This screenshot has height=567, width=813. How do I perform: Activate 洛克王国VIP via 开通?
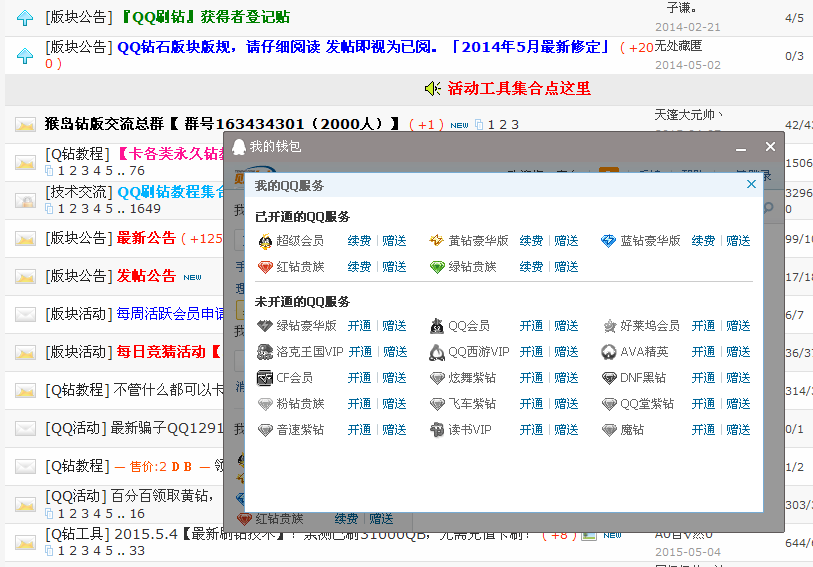pos(360,352)
